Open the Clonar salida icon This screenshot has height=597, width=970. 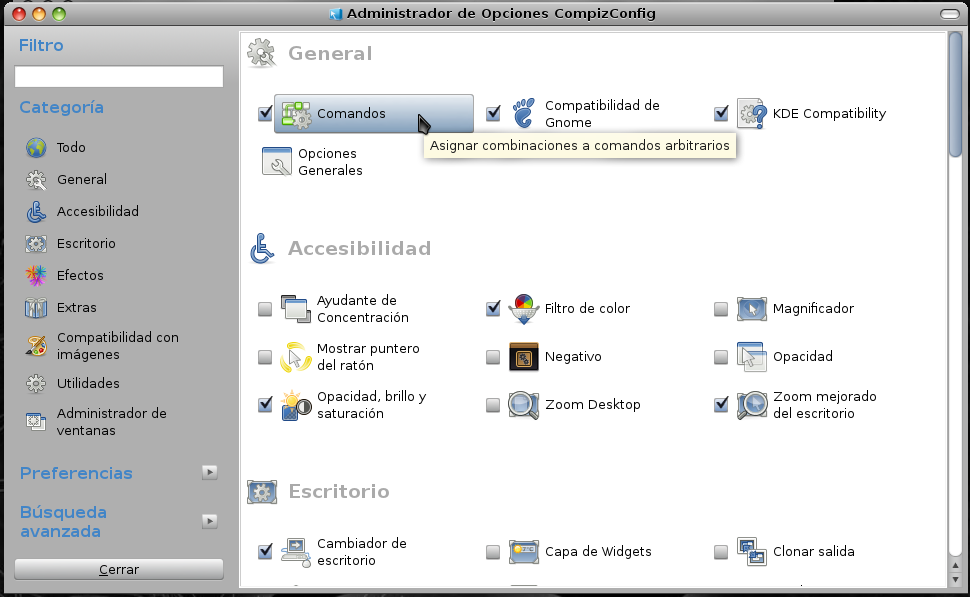(x=752, y=552)
